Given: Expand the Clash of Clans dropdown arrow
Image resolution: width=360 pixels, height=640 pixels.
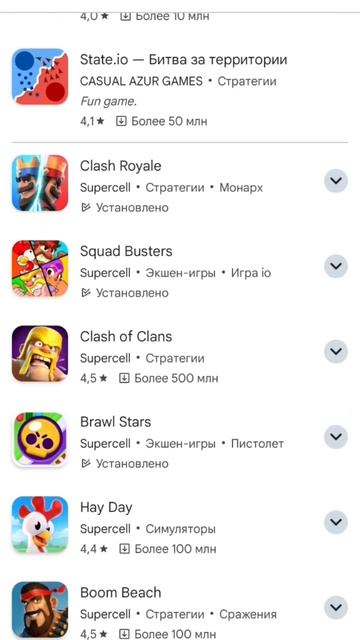Looking at the screenshot, I should tap(336, 351).
